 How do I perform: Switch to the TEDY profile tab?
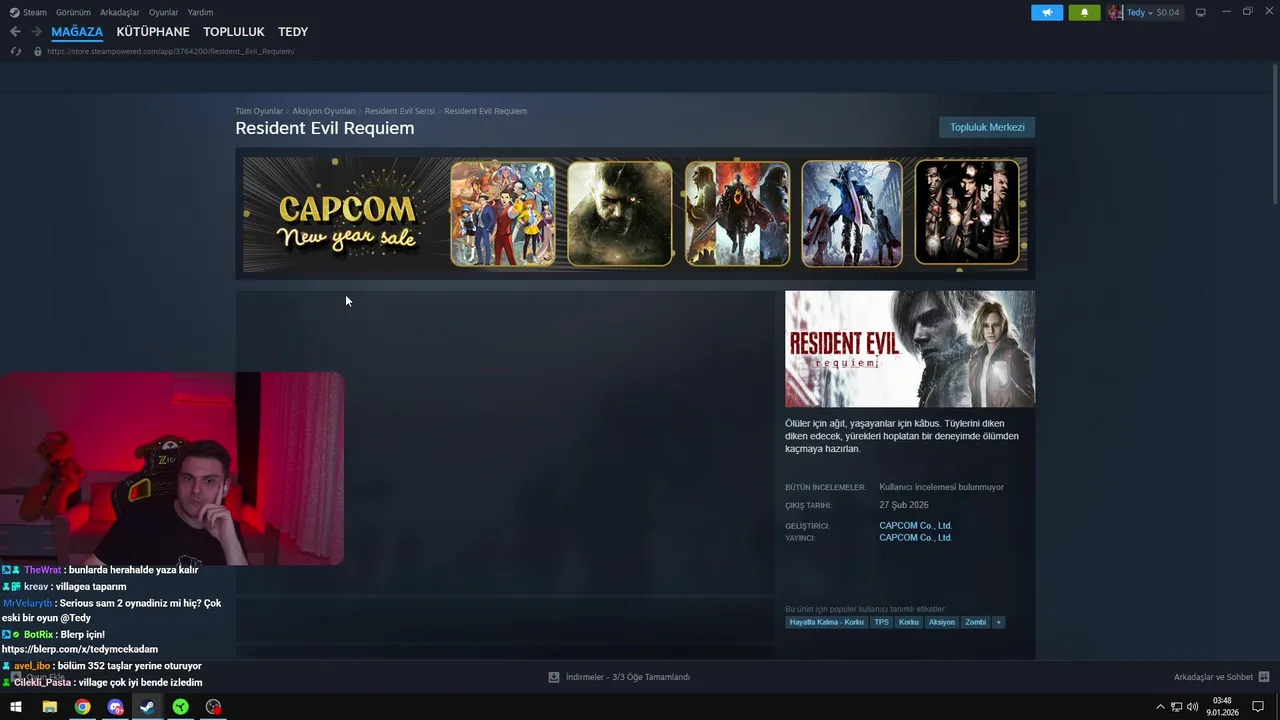click(293, 32)
